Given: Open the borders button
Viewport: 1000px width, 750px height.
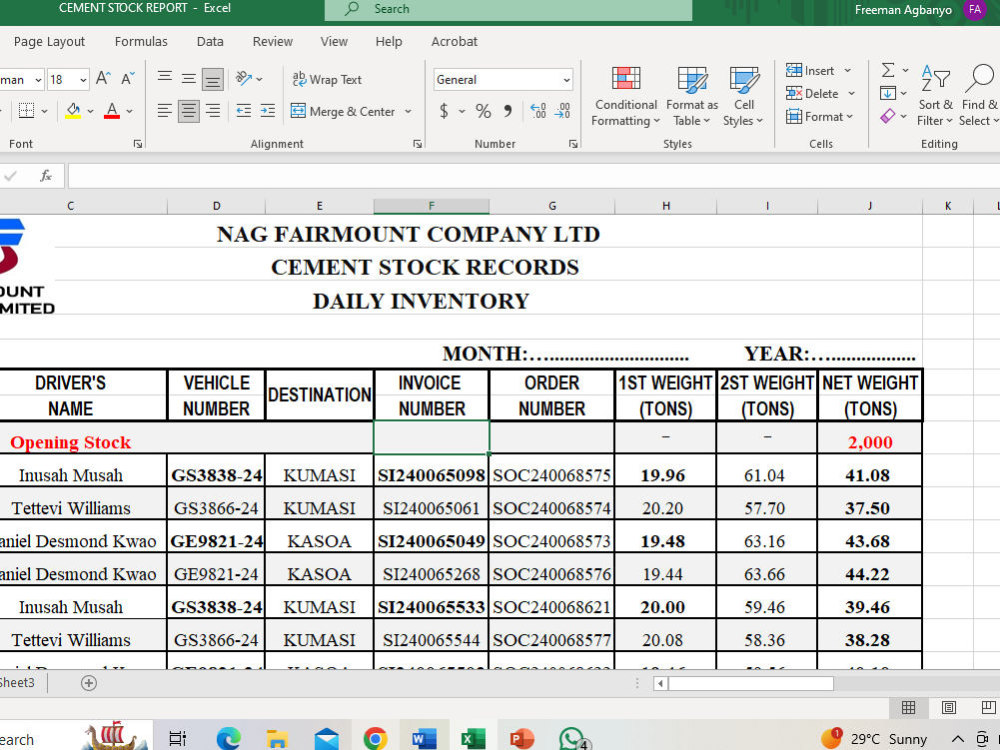Looking at the screenshot, I should click(26, 111).
